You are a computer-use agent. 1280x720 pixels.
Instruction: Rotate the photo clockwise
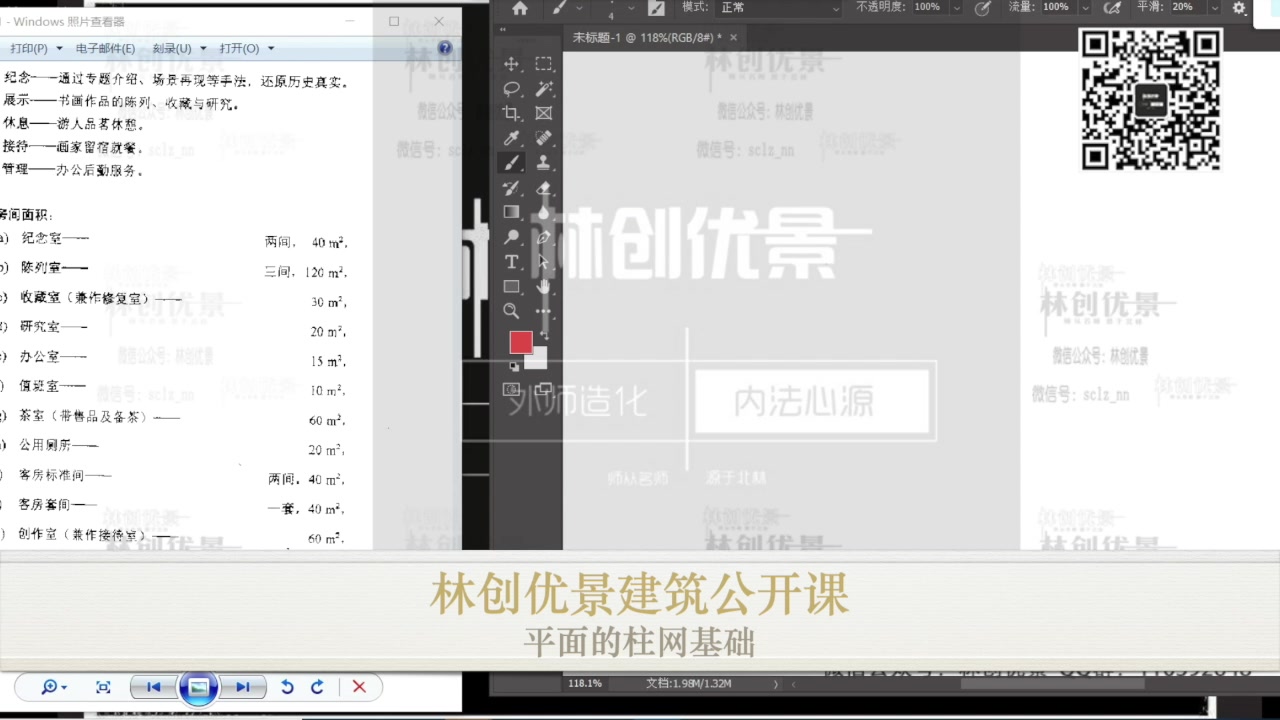(318, 687)
